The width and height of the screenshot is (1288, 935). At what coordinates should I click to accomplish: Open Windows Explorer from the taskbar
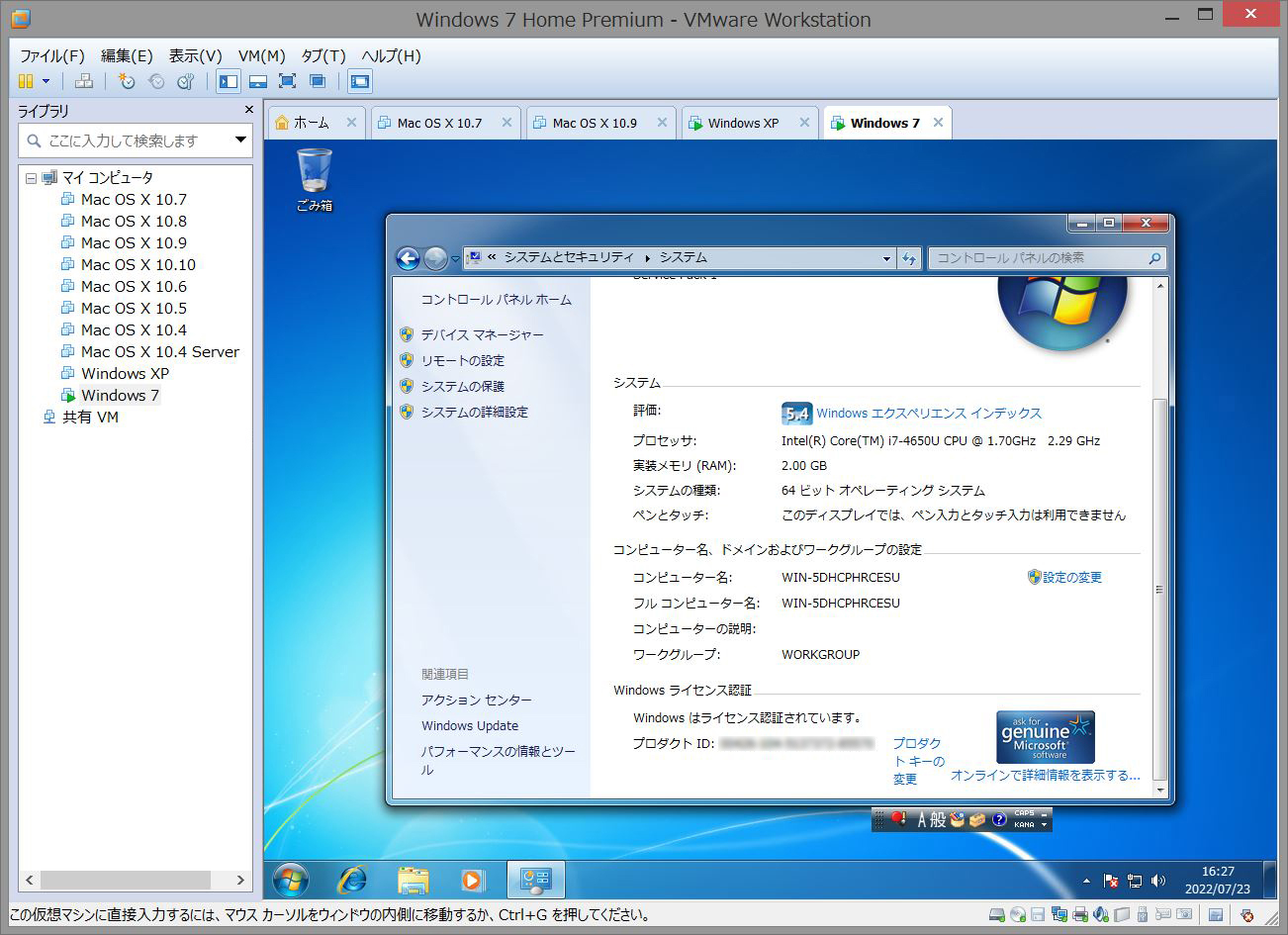[x=413, y=879]
